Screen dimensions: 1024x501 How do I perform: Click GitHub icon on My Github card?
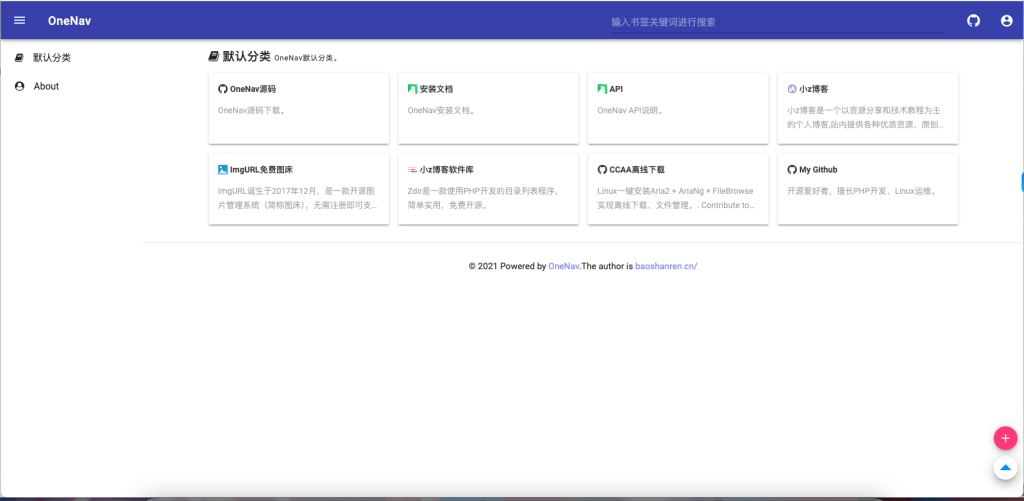coord(792,169)
